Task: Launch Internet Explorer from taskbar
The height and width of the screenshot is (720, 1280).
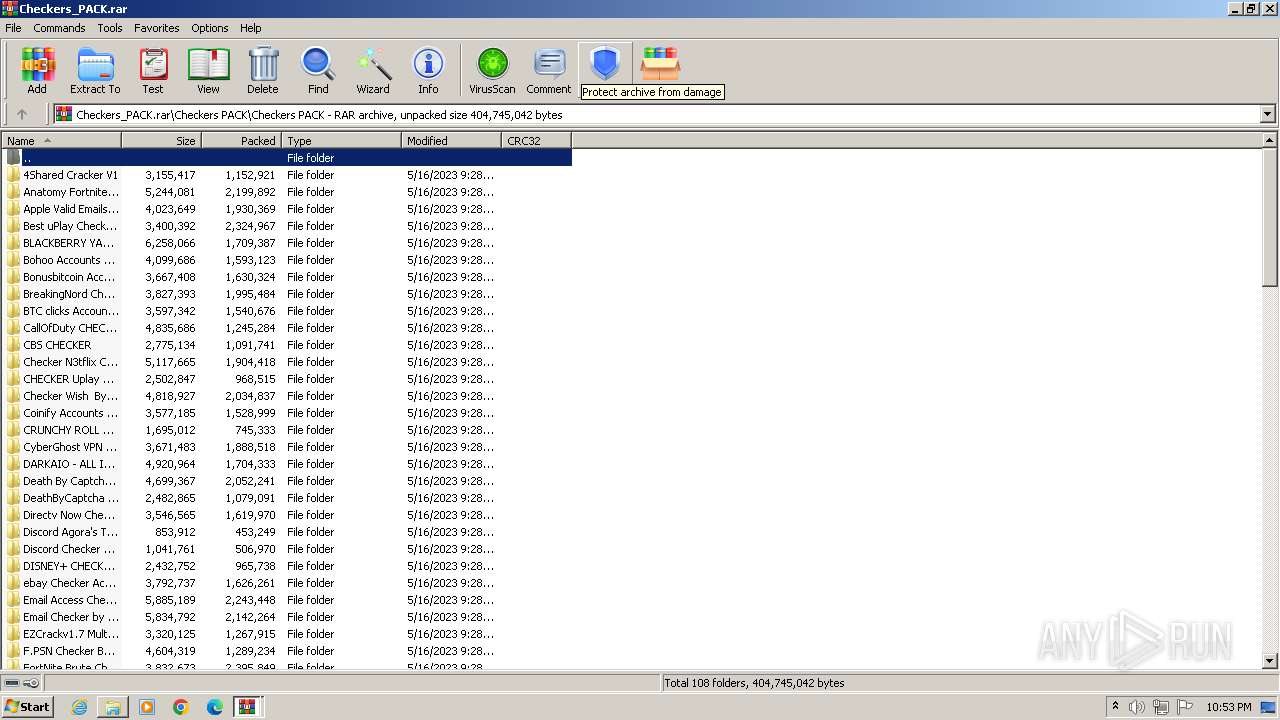Action: tap(79, 707)
